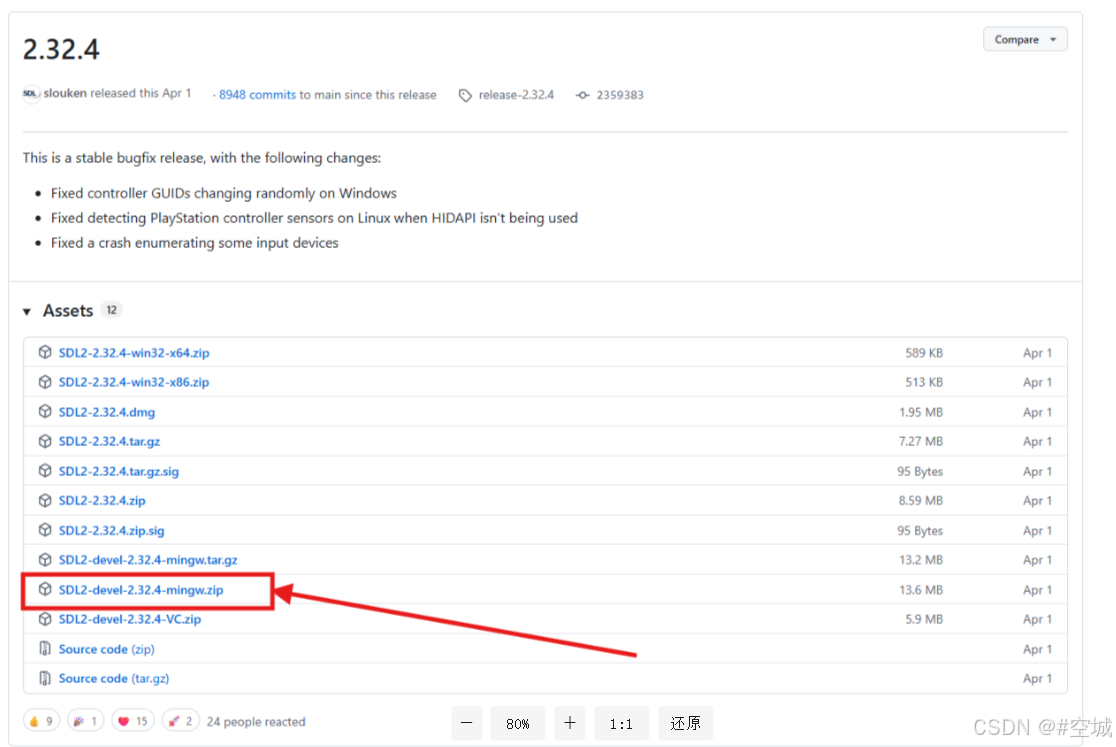Screen dimensions: 1116x747
Task: Click package icon for SDL2-2.32.4.tar.gz.sig
Action: pos(45,471)
